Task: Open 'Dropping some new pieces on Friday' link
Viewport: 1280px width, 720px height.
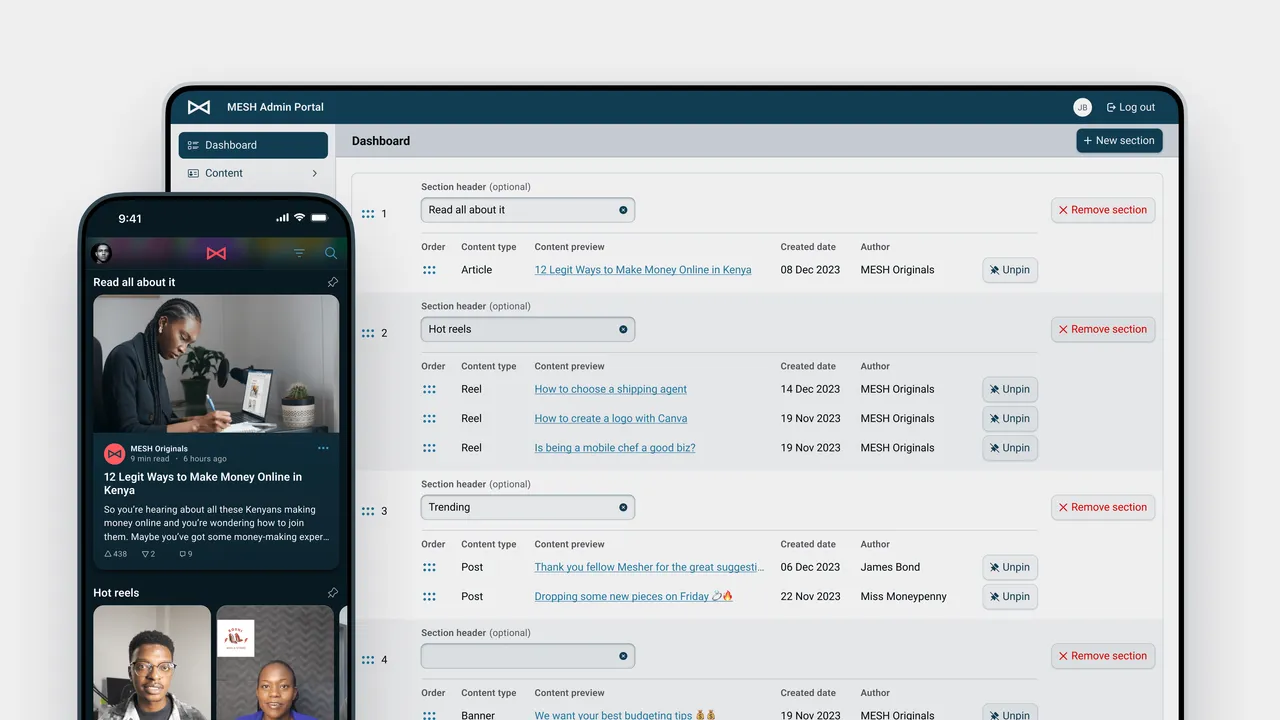Action: pyautogui.click(x=634, y=597)
